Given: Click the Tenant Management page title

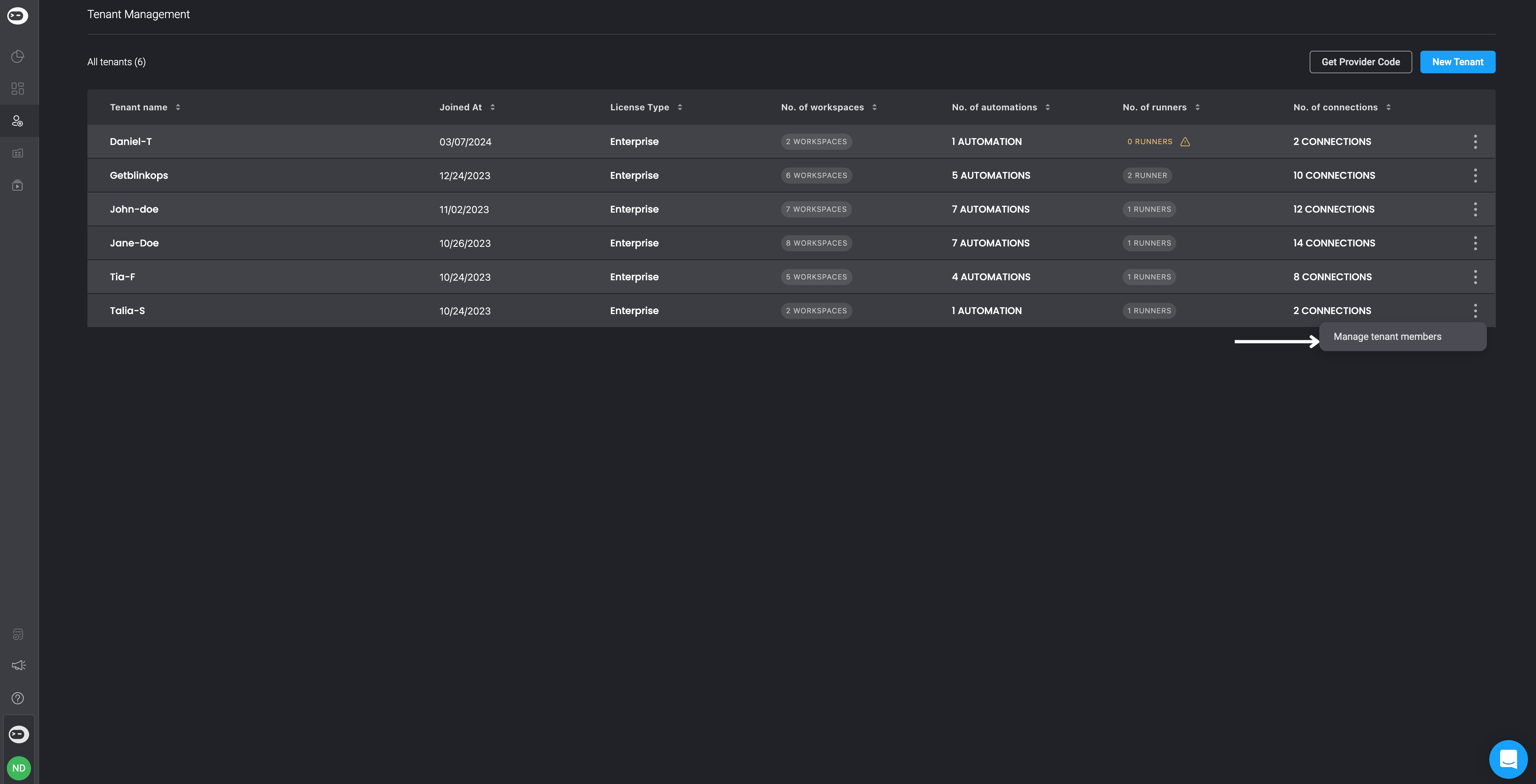Looking at the screenshot, I should pyautogui.click(x=138, y=14).
